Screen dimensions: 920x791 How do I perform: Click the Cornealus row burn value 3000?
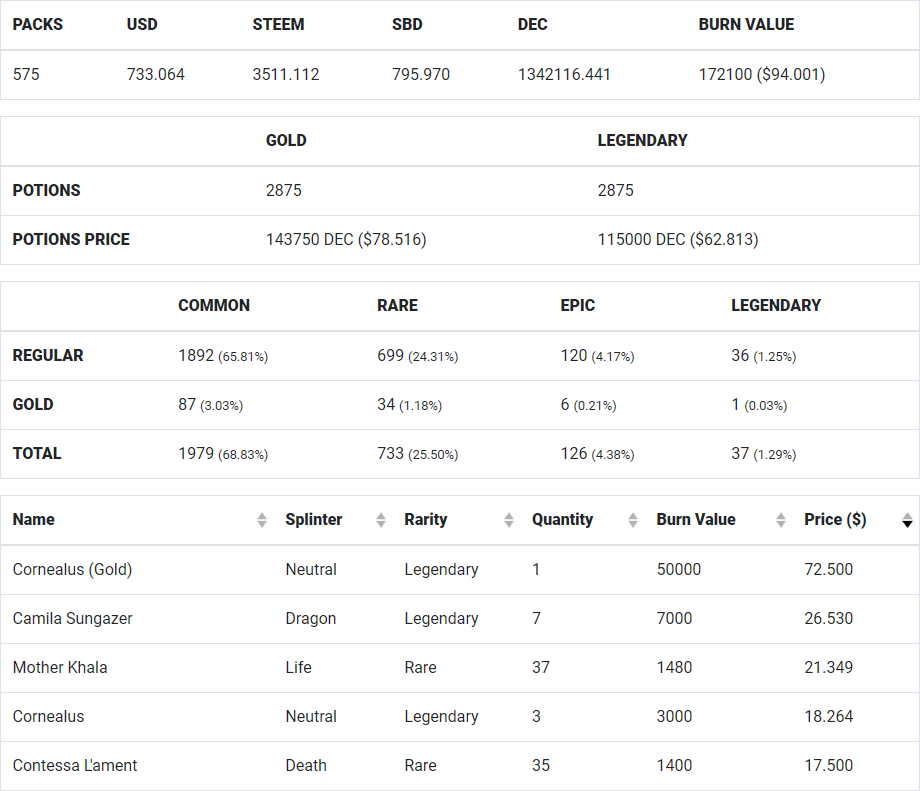pos(674,716)
